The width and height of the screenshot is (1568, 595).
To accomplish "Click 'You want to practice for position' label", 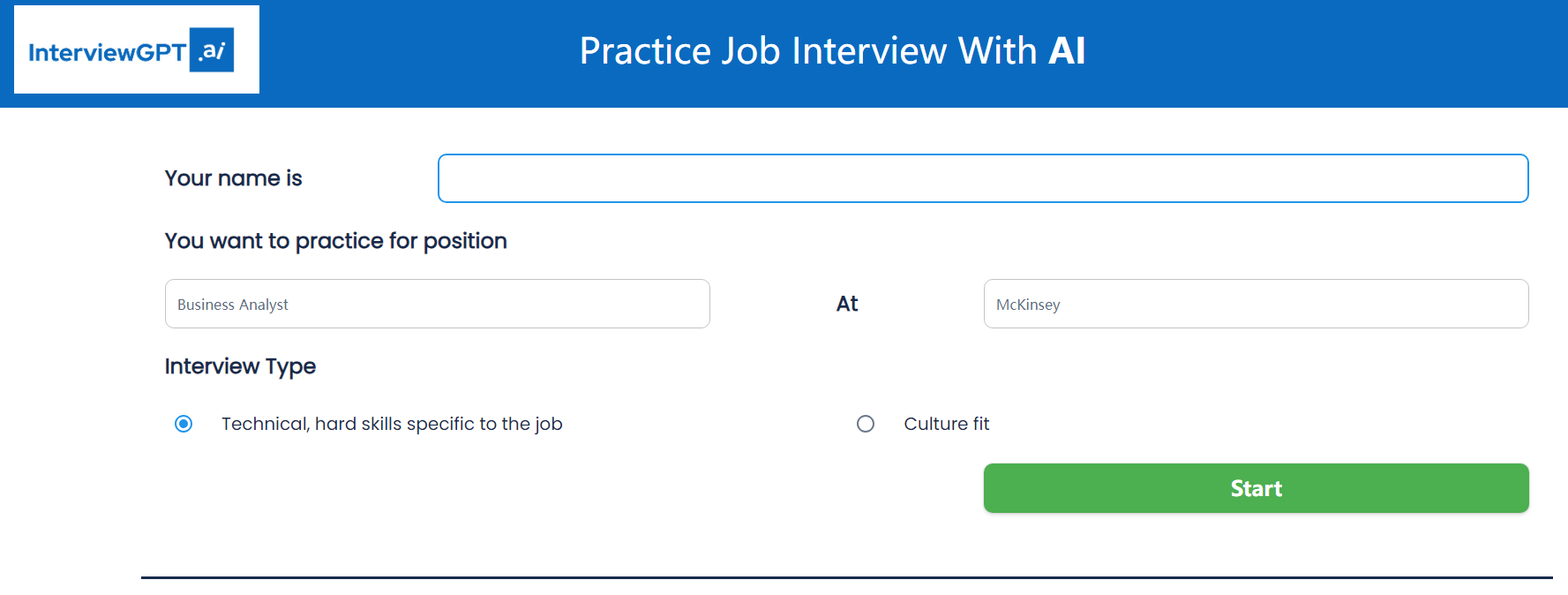I will click(335, 241).
